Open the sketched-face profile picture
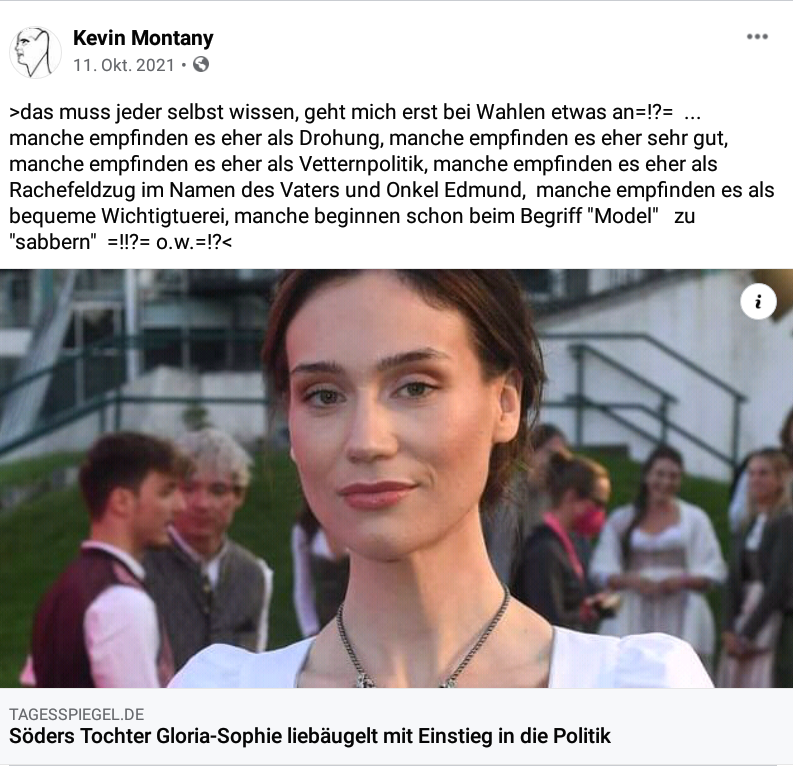 click(x=35, y=53)
